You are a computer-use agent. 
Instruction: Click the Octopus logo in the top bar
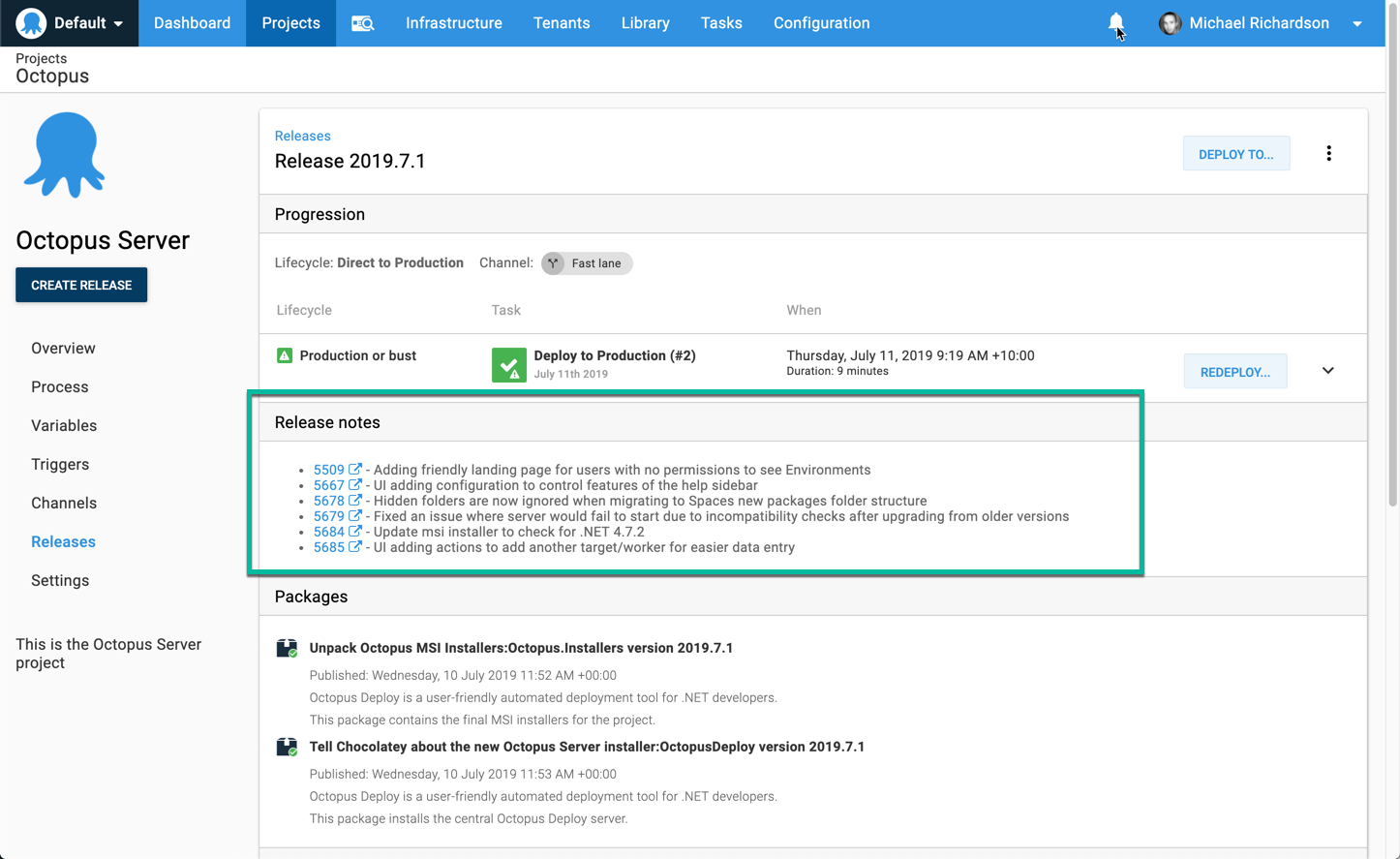pos(31,22)
